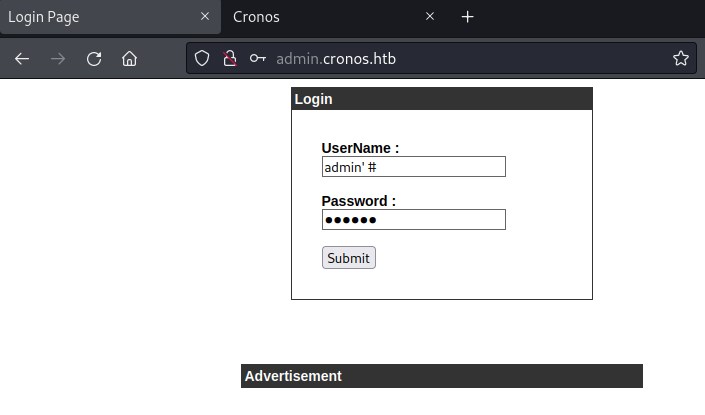The height and width of the screenshot is (415, 705).
Task: Open the tracking protection shield panel
Action: 202,59
